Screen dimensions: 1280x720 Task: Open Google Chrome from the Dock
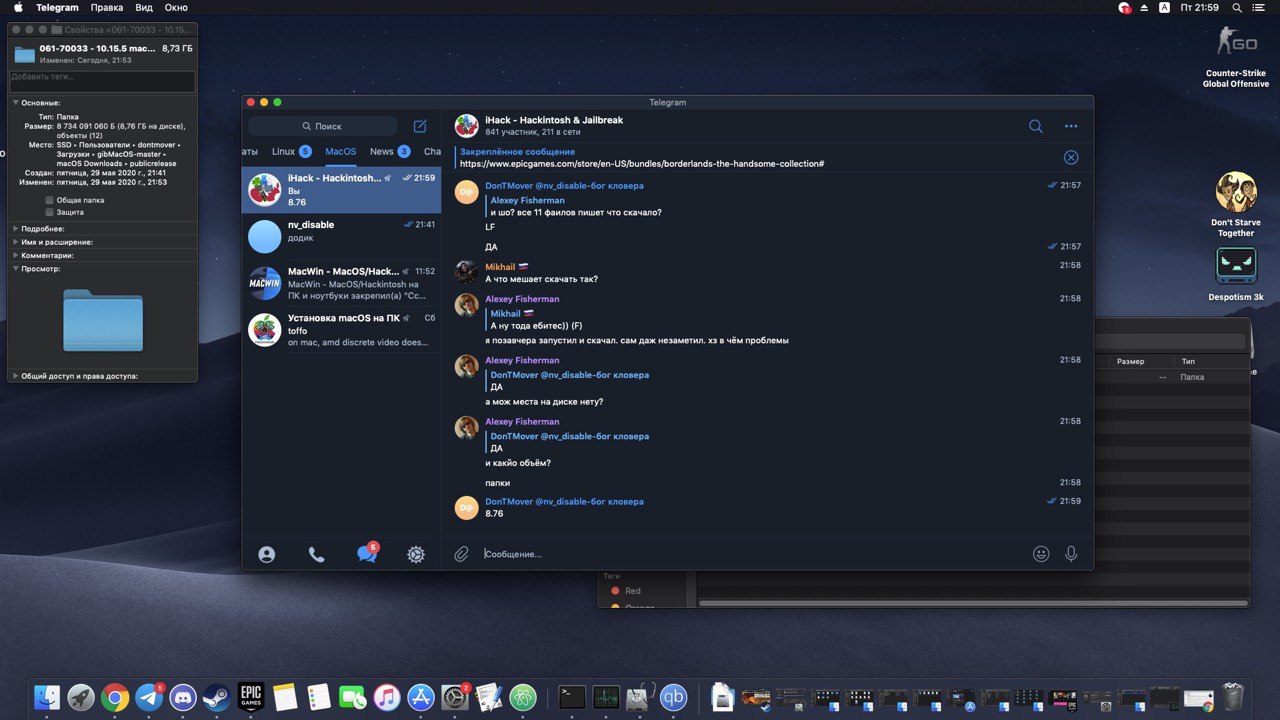[x=115, y=697]
